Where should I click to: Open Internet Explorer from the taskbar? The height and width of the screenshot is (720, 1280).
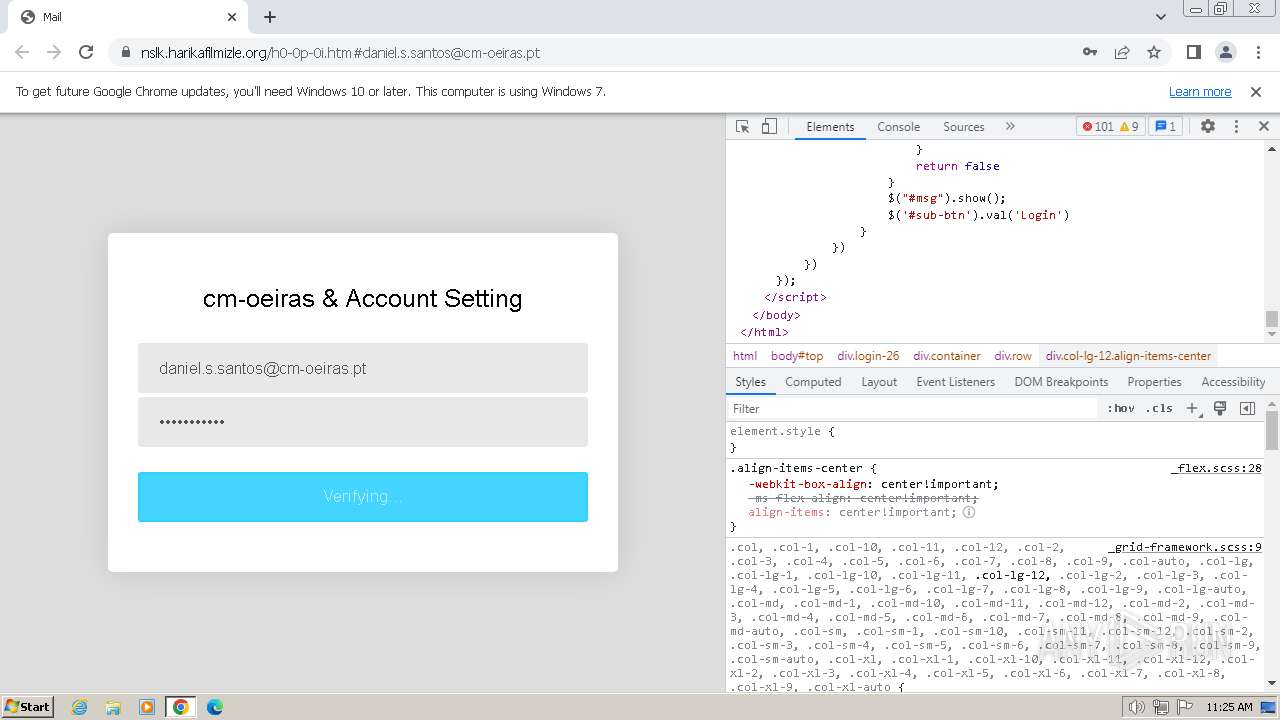pyautogui.click(x=79, y=707)
